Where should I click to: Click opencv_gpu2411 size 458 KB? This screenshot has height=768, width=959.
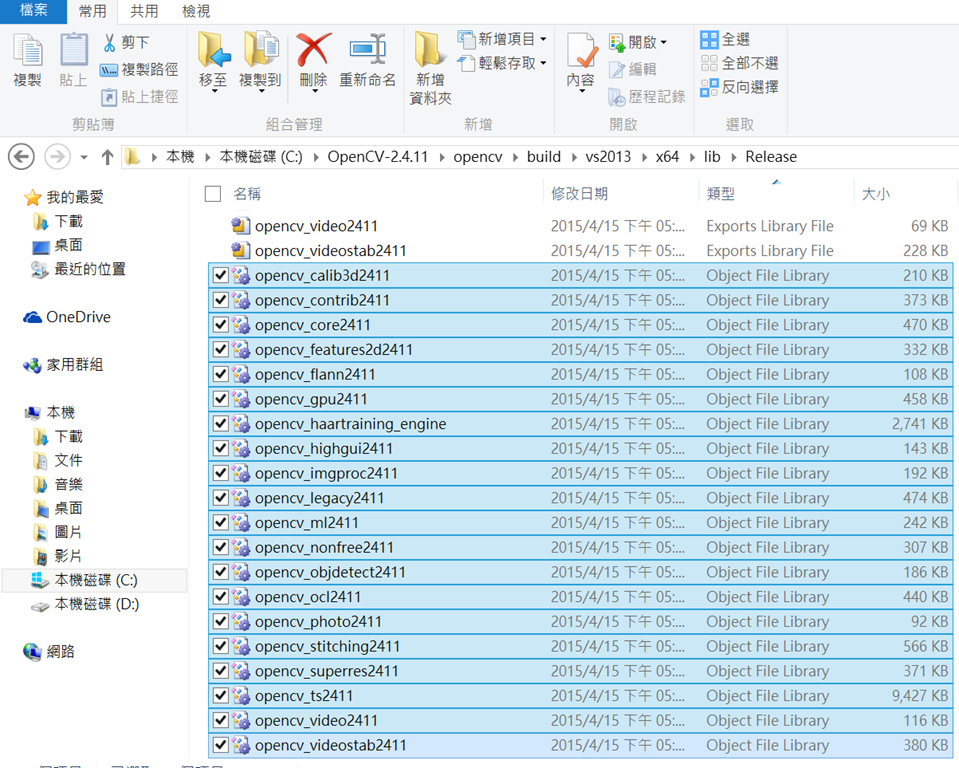point(925,399)
